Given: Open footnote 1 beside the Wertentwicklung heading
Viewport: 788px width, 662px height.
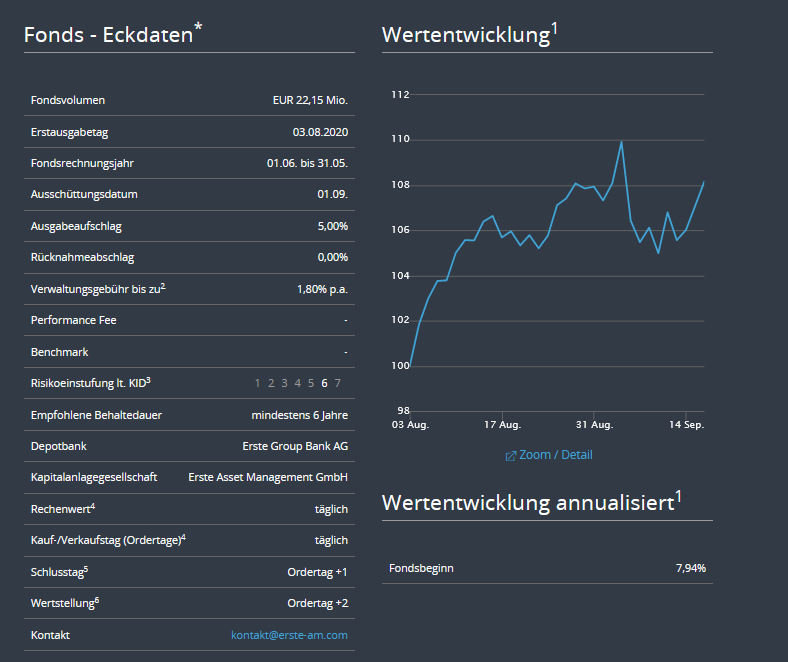Looking at the screenshot, I should click(x=555, y=28).
